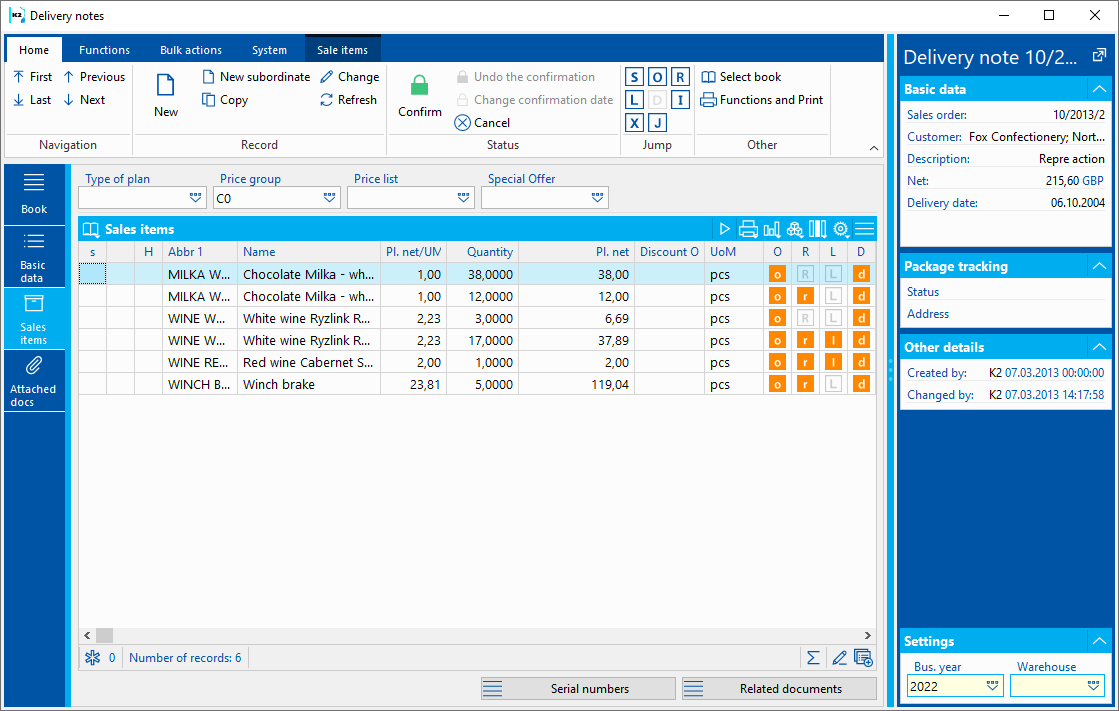Collapse the Settings panel
Screen dimensions: 1119x711
(x=1099, y=641)
